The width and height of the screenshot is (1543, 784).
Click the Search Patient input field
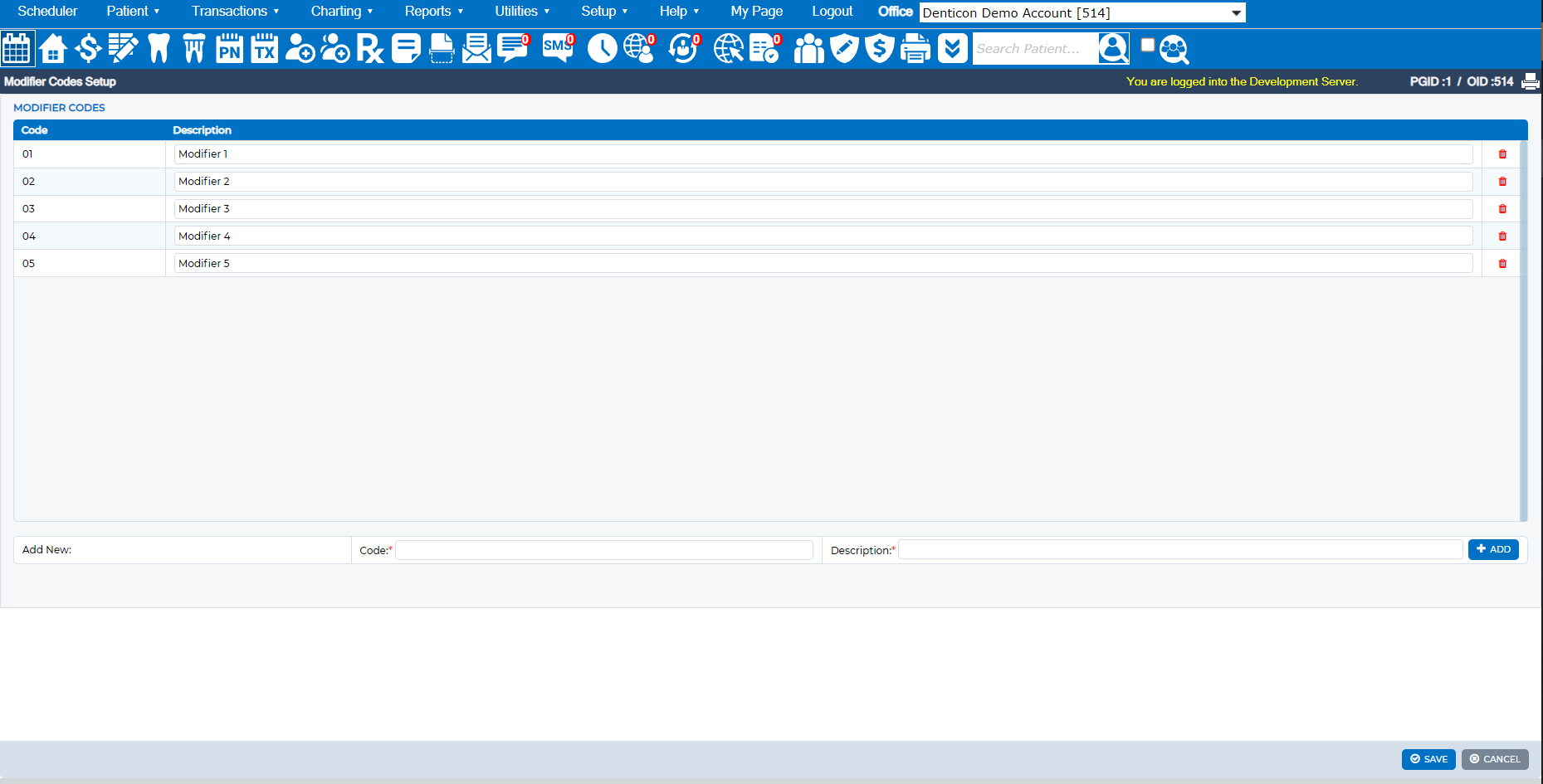(x=1035, y=48)
